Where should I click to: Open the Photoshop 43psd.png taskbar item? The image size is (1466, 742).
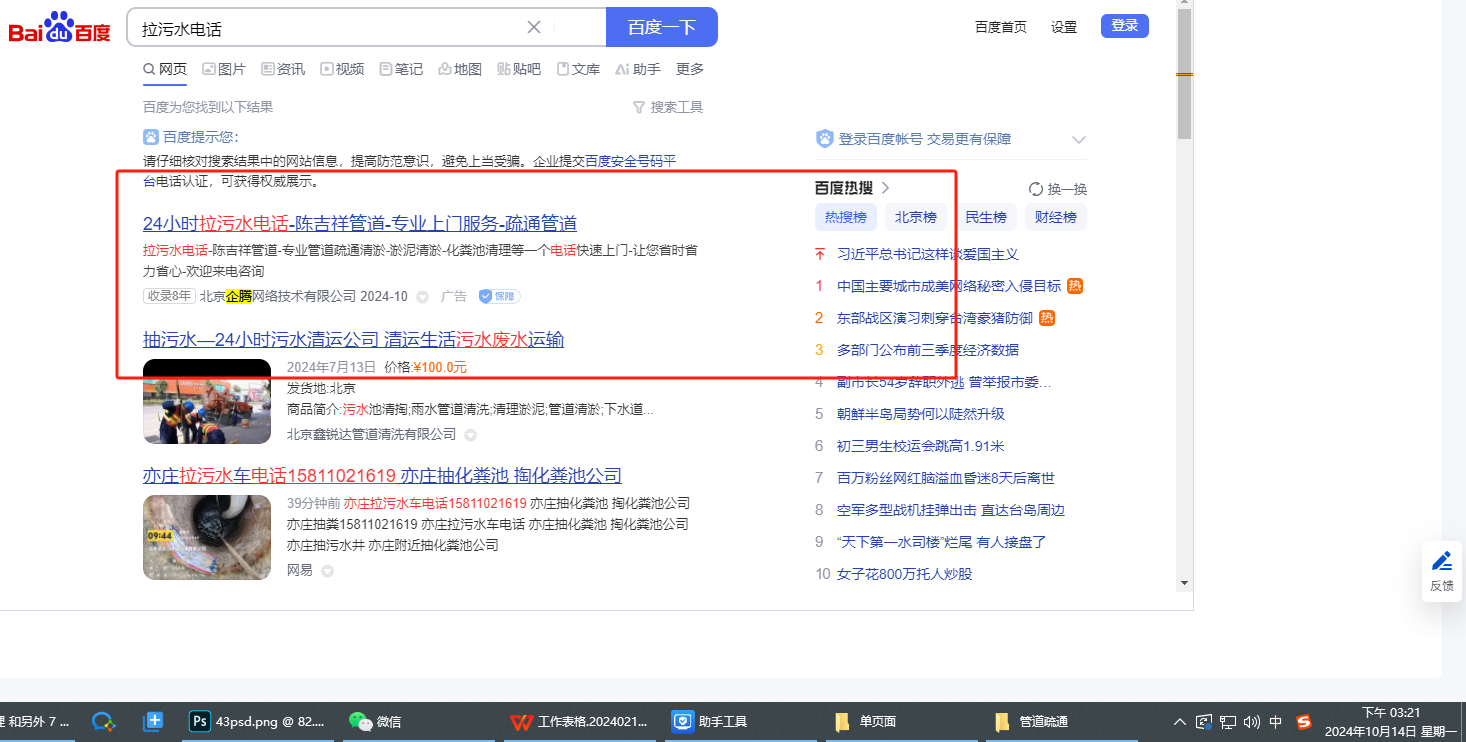point(257,721)
